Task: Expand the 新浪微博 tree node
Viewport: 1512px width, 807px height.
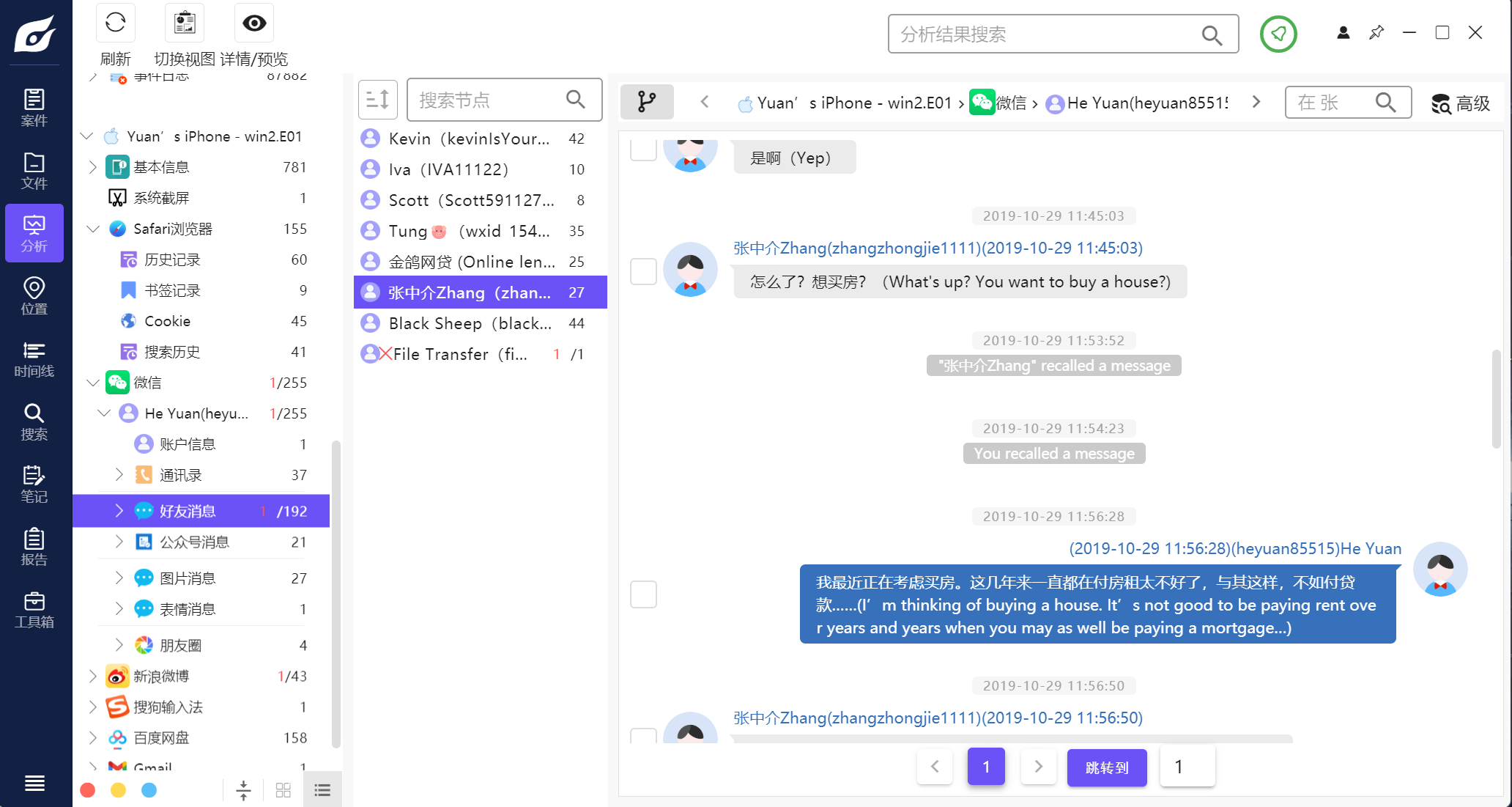Action: click(93, 676)
